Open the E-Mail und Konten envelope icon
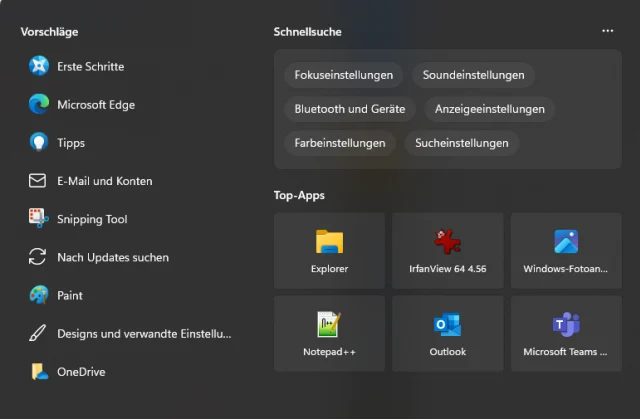Image resolution: width=640 pixels, height=419 pixels. click(38, 181)
